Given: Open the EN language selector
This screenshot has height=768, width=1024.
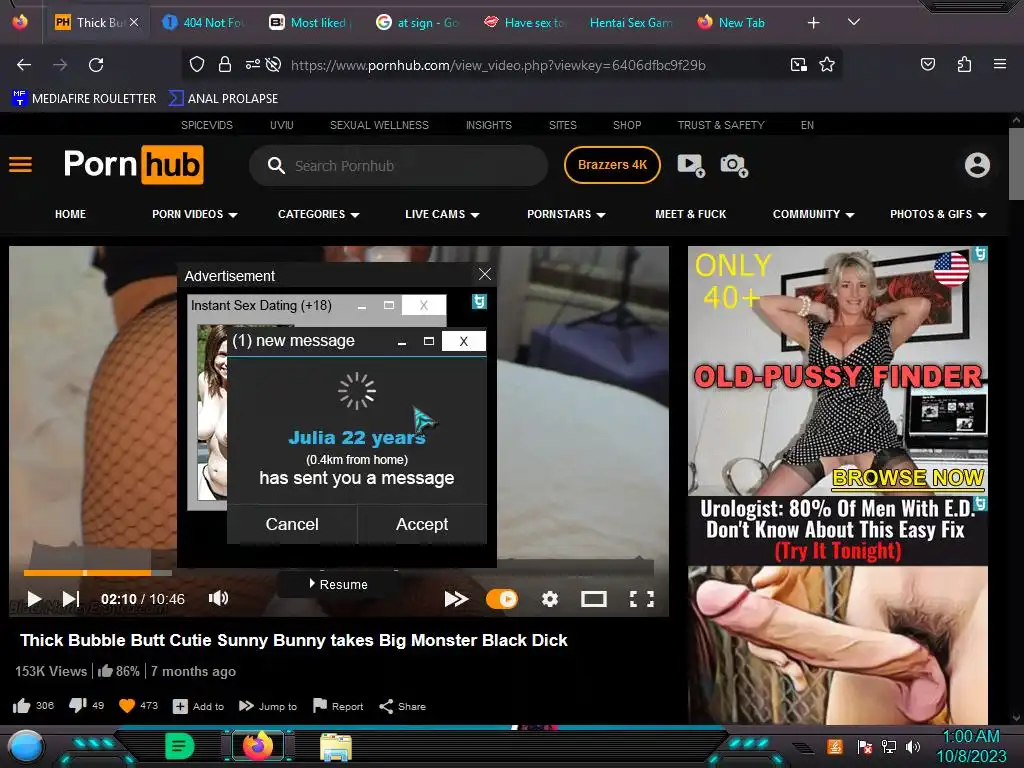Looking at the screenshot, I should [807, 125].
